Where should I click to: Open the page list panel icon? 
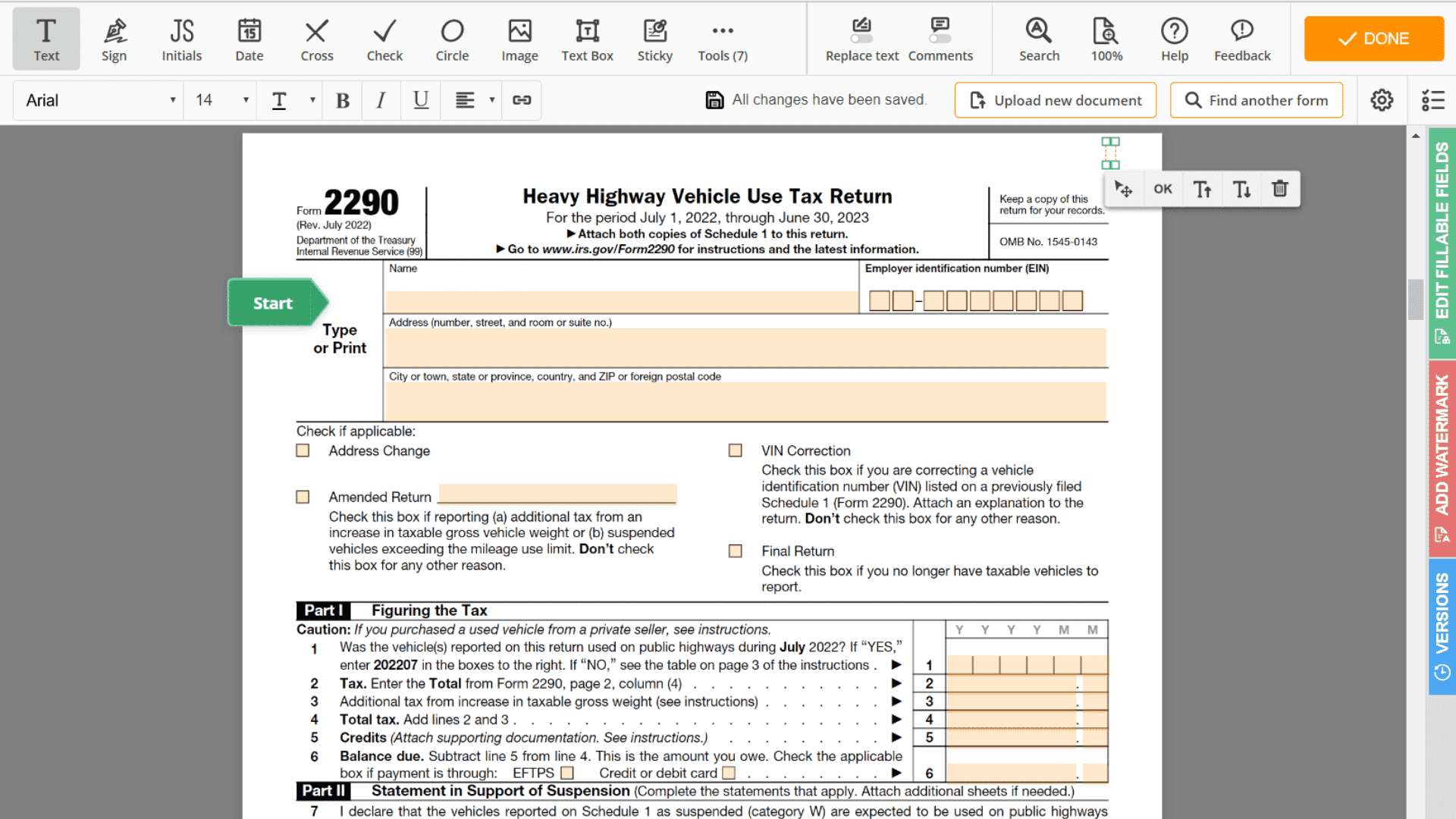(1432, 100)
